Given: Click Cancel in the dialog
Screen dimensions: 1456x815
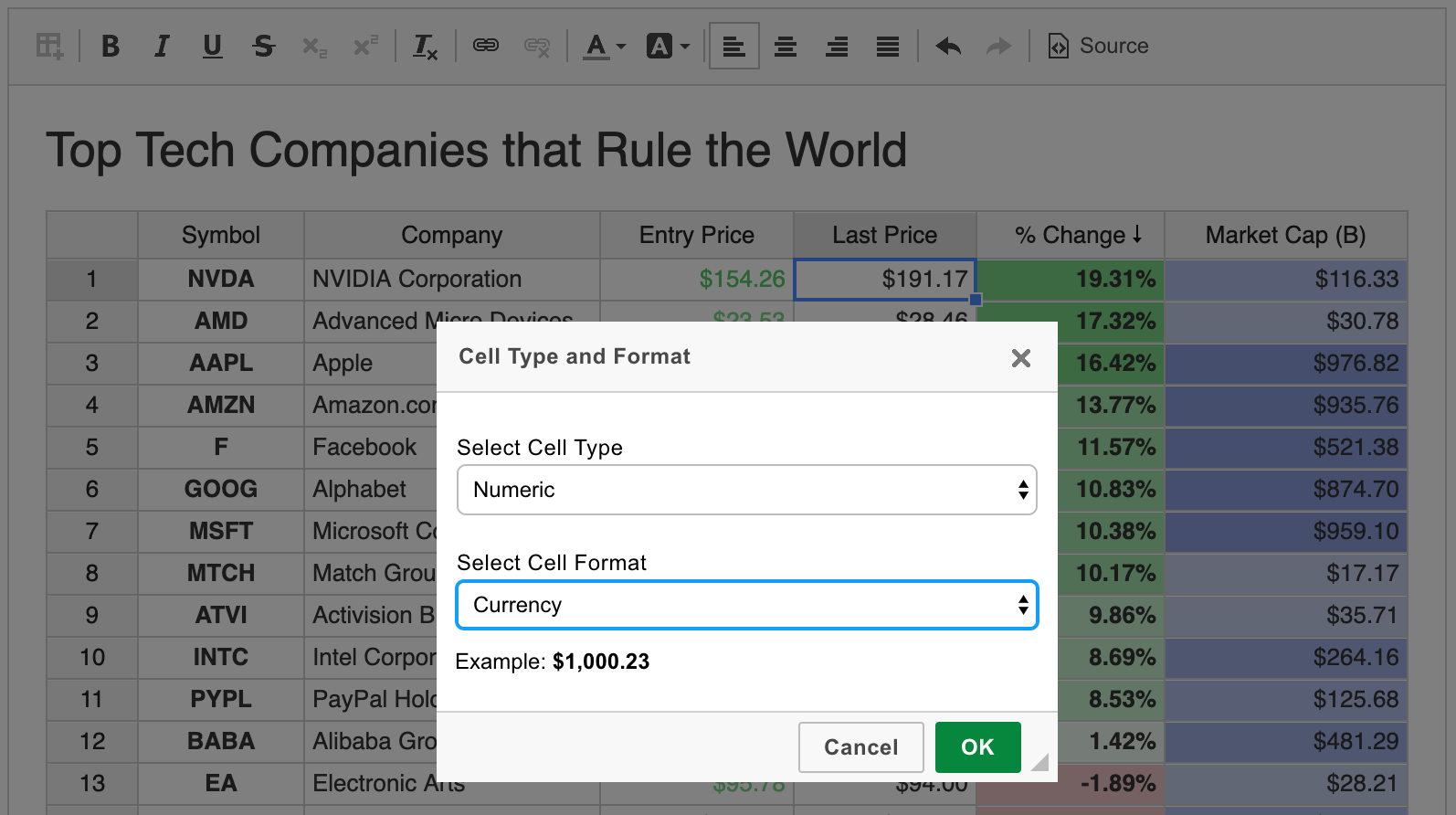Looking at the screenshot, I should (x=861, y=747).
